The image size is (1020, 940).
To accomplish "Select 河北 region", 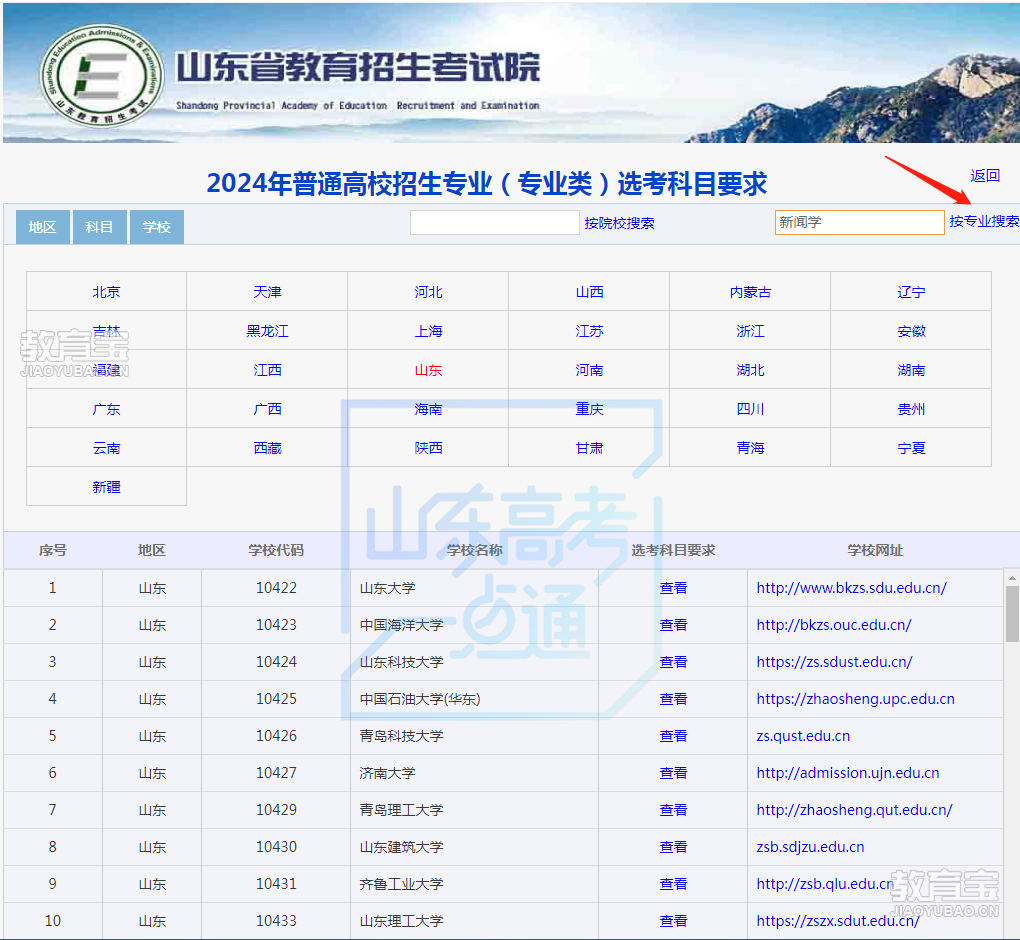I will click(x=428, y=292).
